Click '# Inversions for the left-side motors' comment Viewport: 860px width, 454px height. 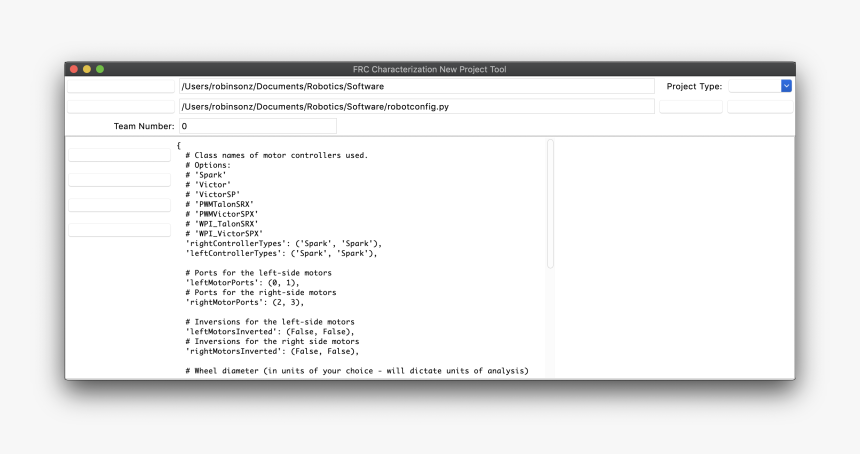[270, 322]
